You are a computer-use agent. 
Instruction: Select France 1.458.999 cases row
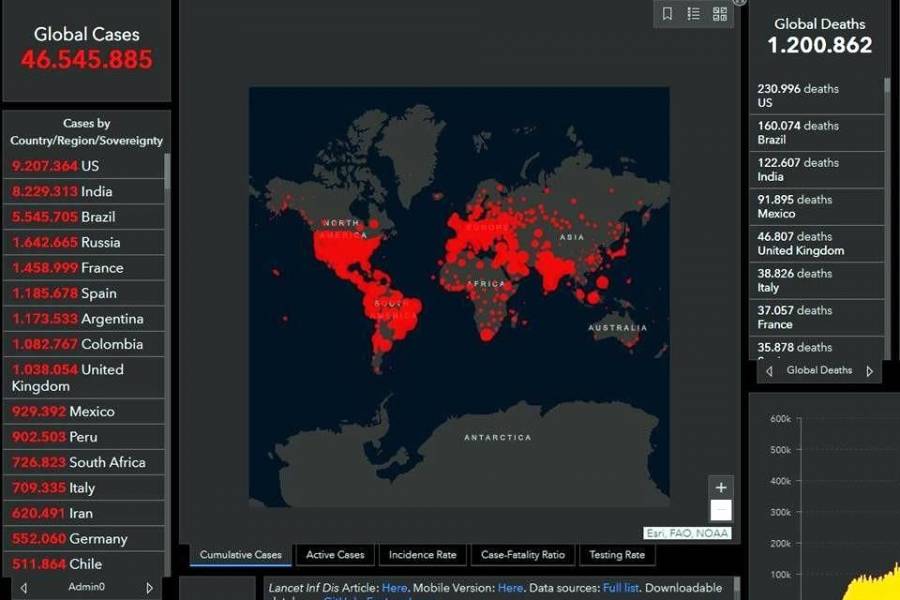[x=84, y=268]
